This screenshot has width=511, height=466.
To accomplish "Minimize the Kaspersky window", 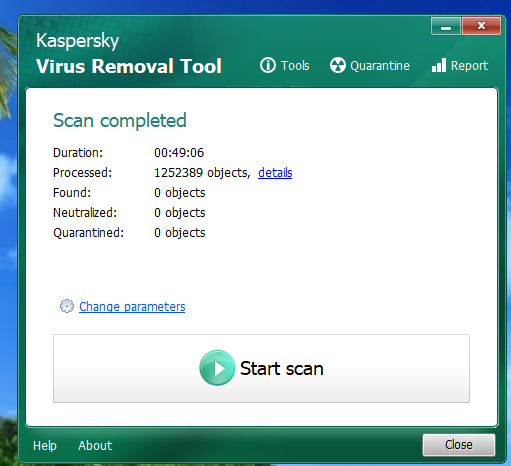I will click(446, 26).
